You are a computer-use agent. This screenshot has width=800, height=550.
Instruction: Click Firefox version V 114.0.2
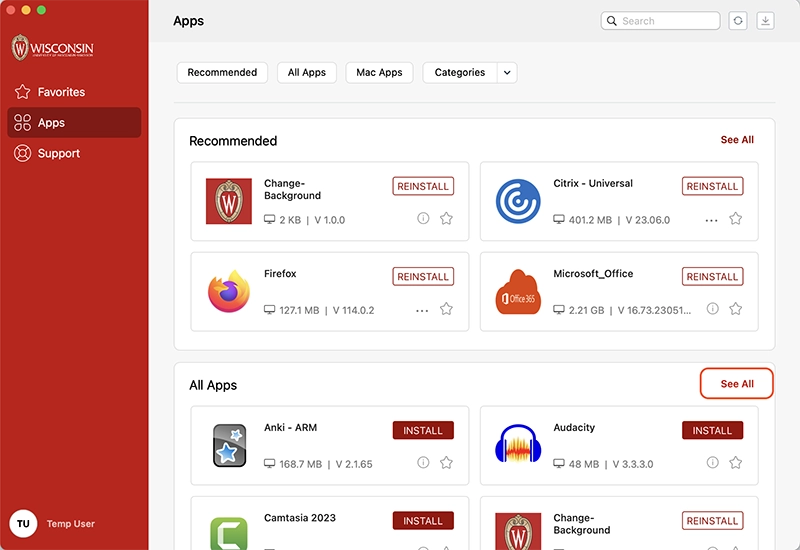(353, 310)
